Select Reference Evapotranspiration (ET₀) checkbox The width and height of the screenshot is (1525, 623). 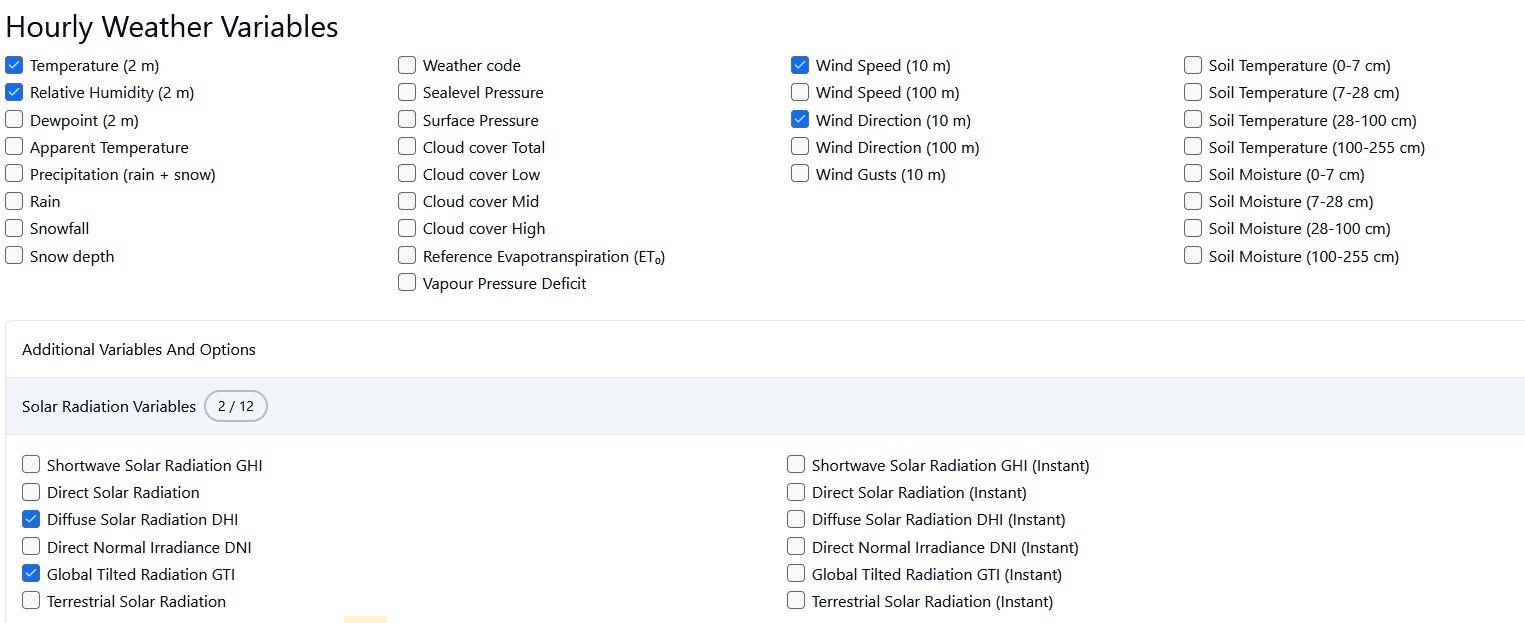click(x=407, y=256)
